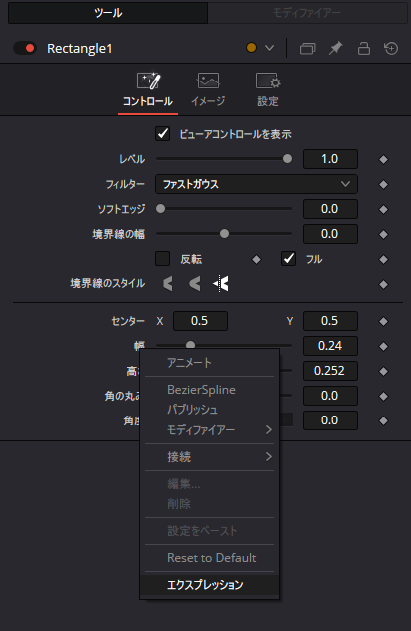
Task: Click the 反転 keyframe diamond
Action: pos(256,260)
